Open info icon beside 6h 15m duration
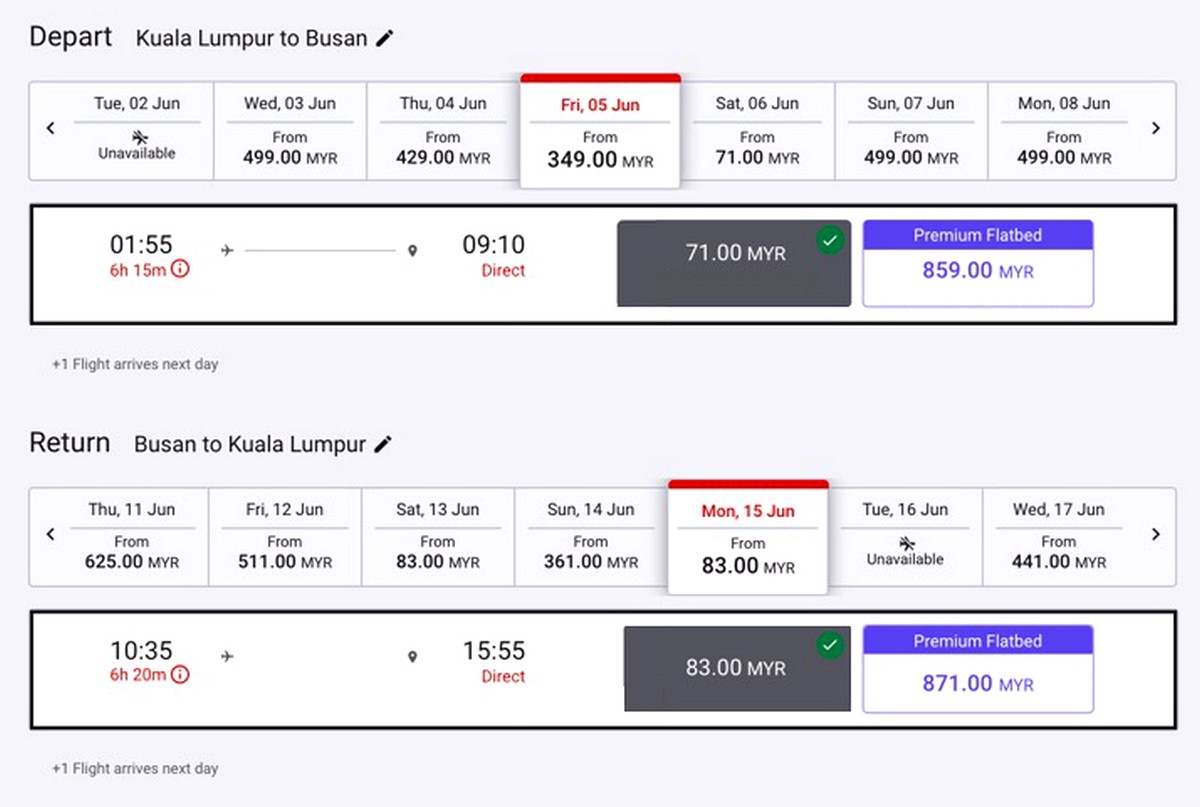The image size is (1200, 807). pyautogui.click(x=180, y=269)
